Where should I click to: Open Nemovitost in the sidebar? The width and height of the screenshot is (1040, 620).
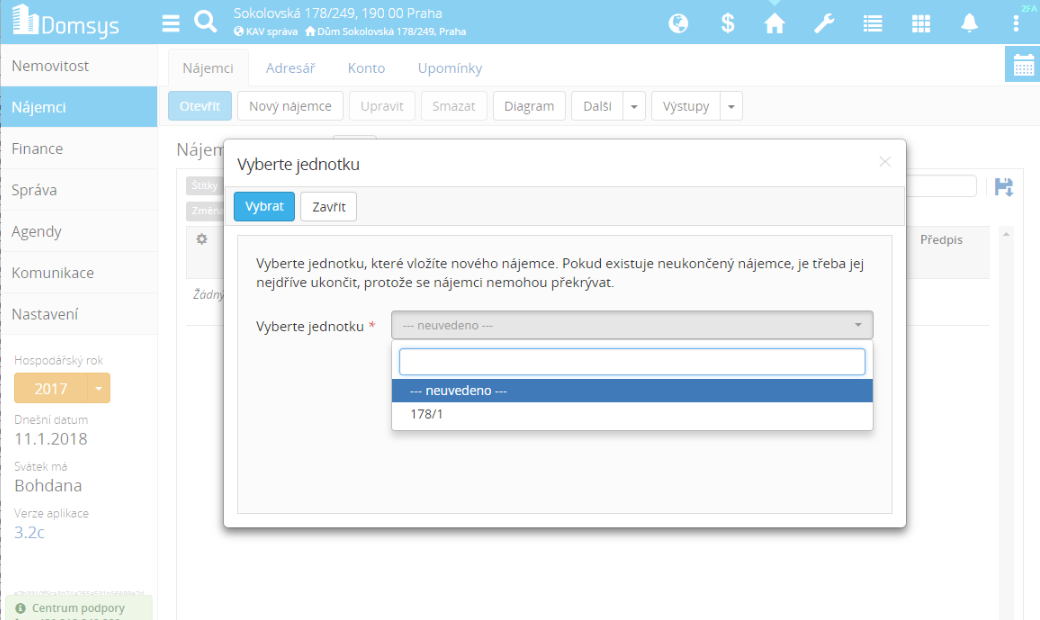78,66
